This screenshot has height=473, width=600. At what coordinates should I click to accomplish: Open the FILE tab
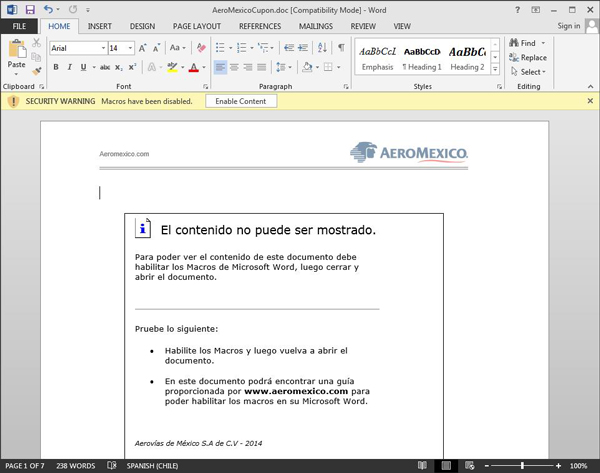19,26
